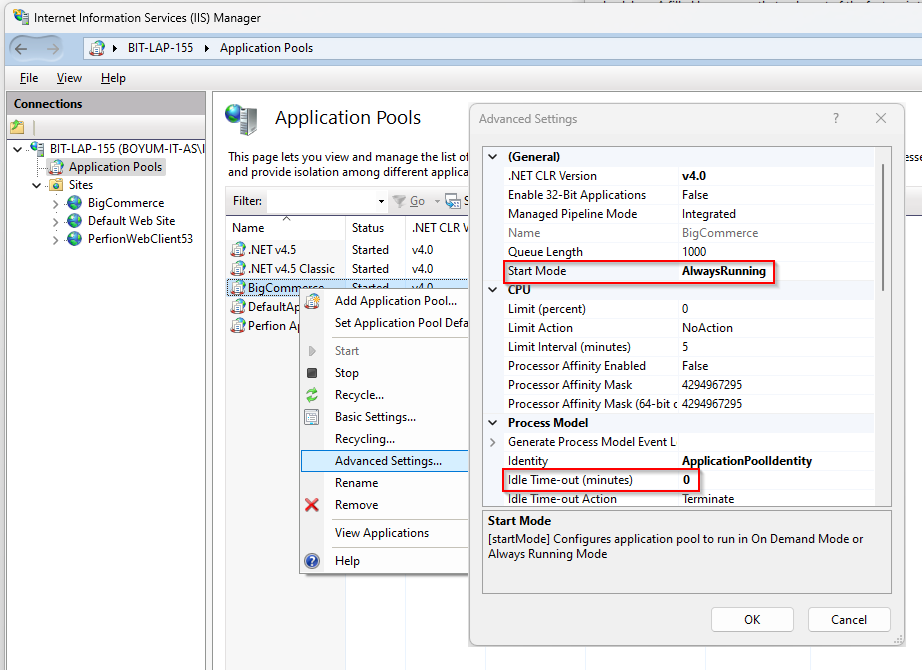Sort by the Name column header
Image resolution: width=922 pixels, height=671 pixels.
[x=286, y=228]
